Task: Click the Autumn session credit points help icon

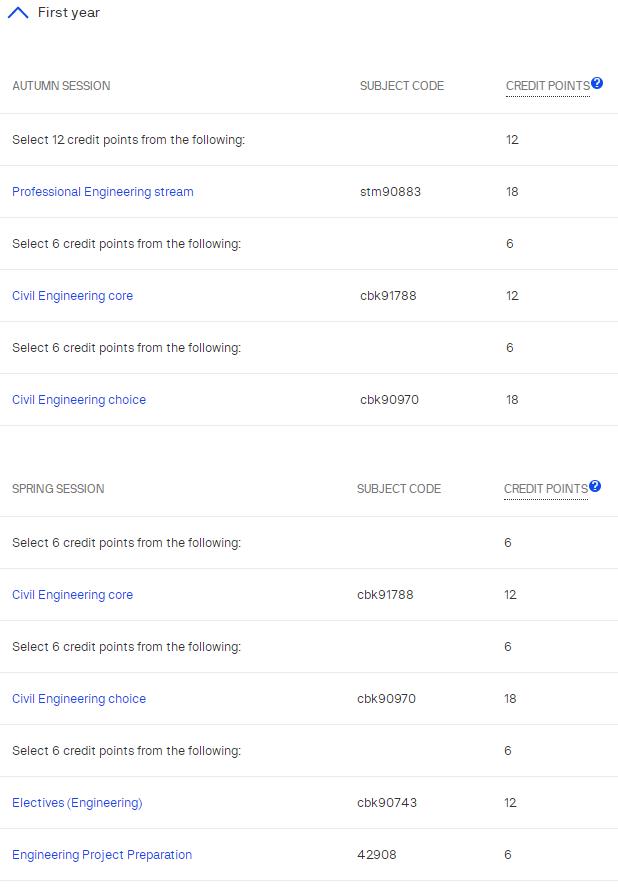Action: (x=597, y=83)
